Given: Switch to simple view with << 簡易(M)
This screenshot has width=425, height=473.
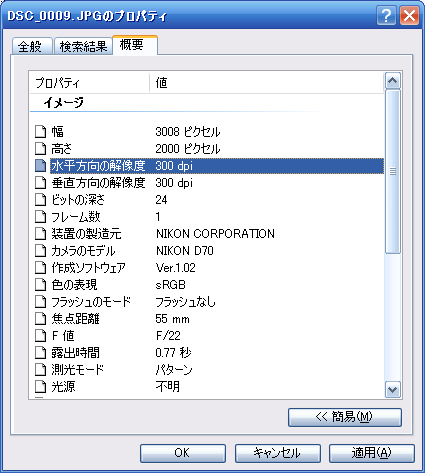Looking at the screenshot, I should (345, 417).
